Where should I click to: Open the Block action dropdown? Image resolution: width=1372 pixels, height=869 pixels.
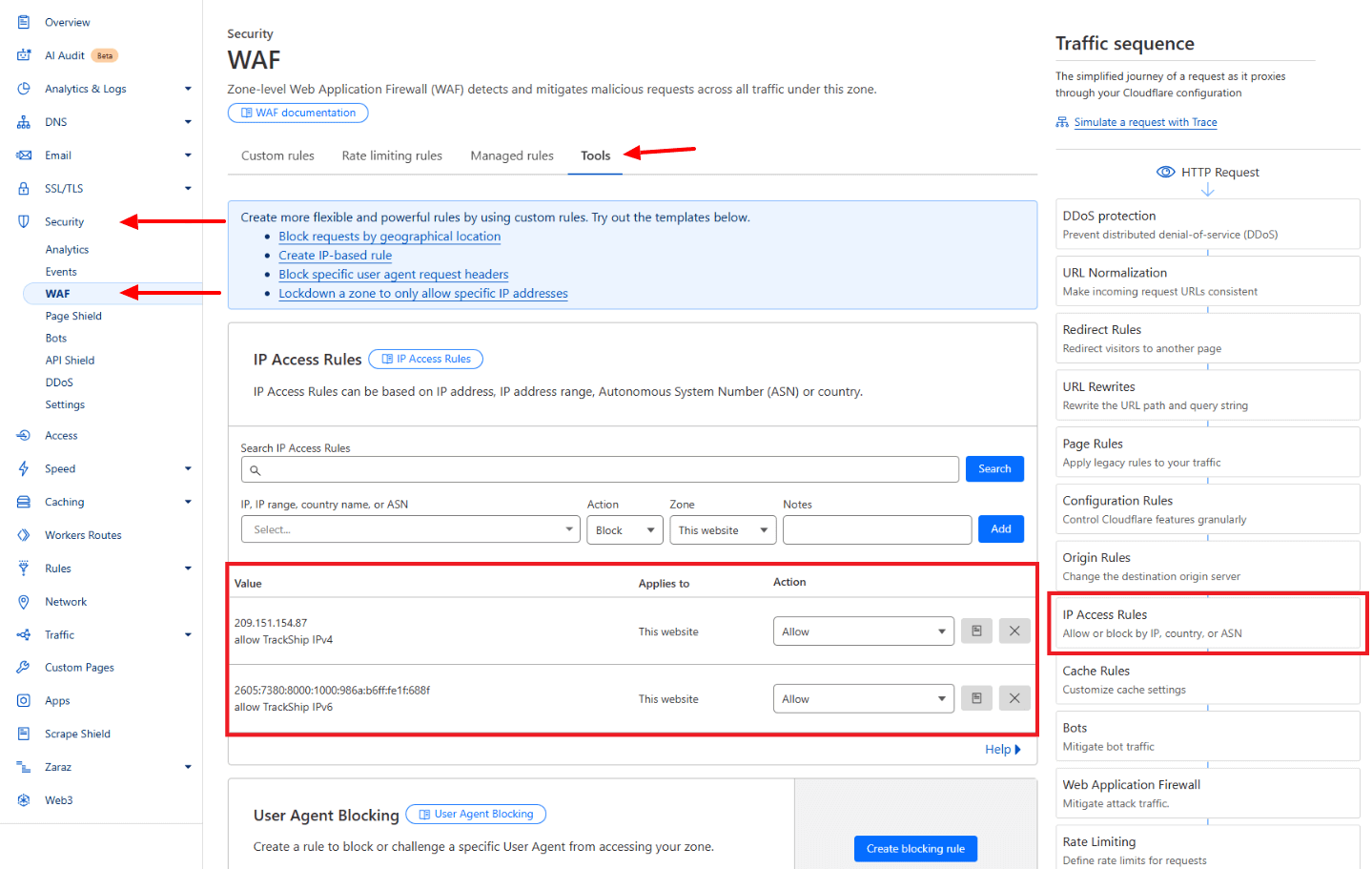(x=625, y=529)
